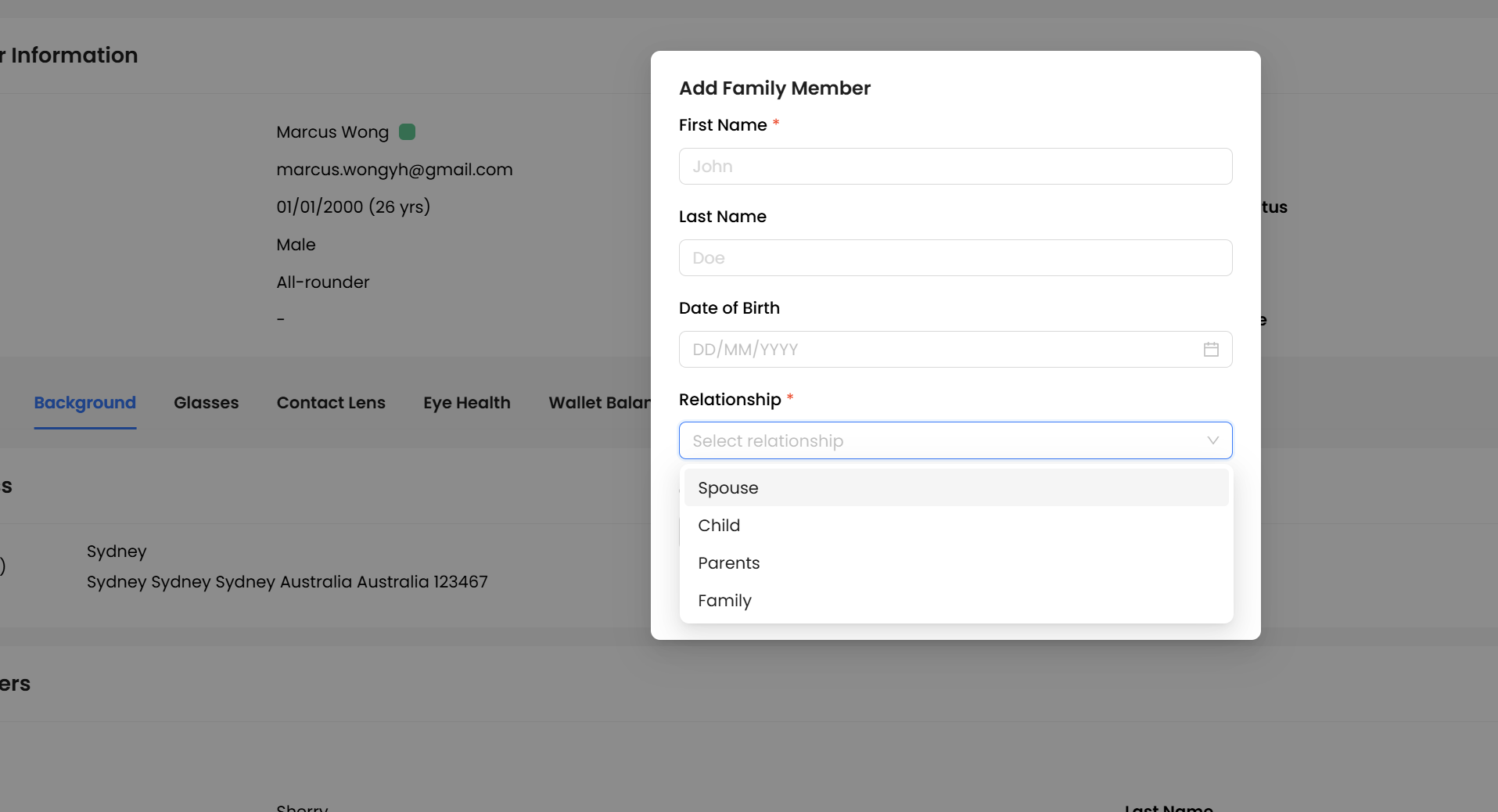Click the Relationship field label
This screenshot has height=812, width=1498.
[x=730, y=399]
